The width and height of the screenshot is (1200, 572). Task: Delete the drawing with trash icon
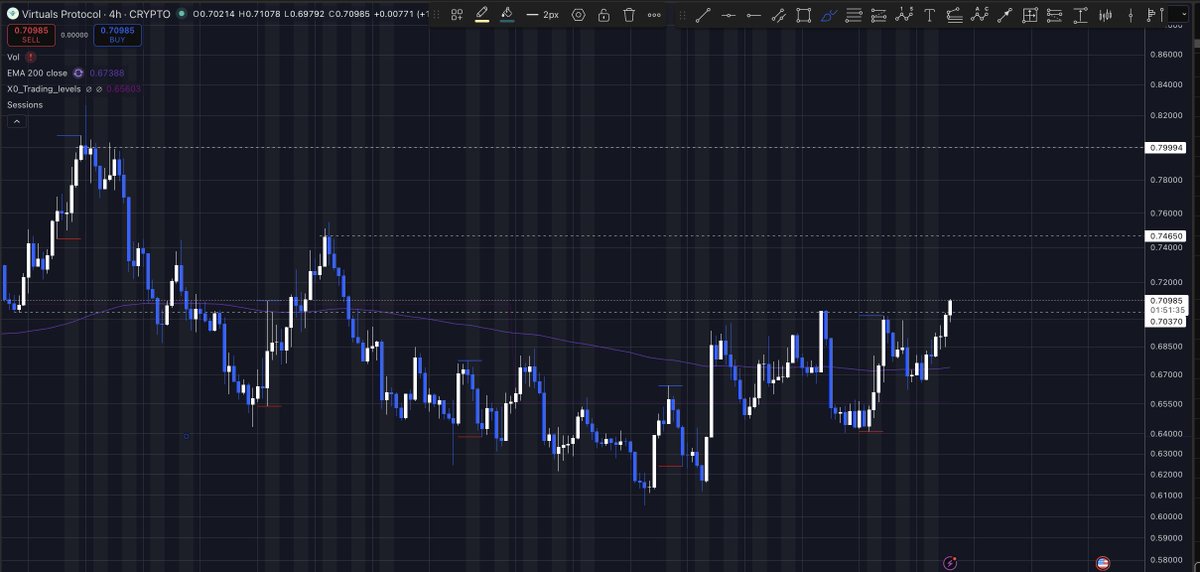point(629,15)
